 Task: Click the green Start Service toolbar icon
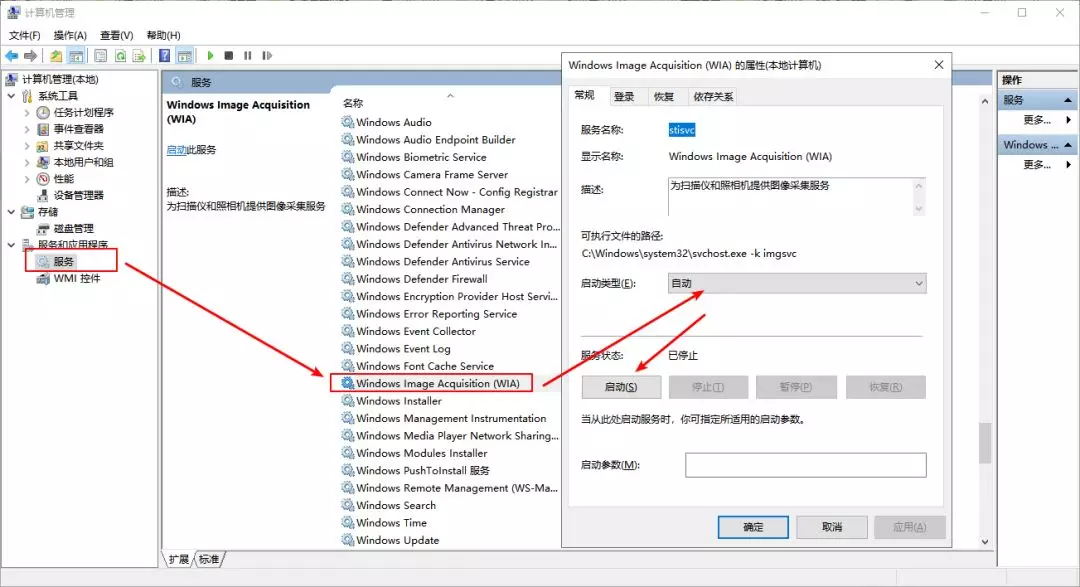[210, 55]
